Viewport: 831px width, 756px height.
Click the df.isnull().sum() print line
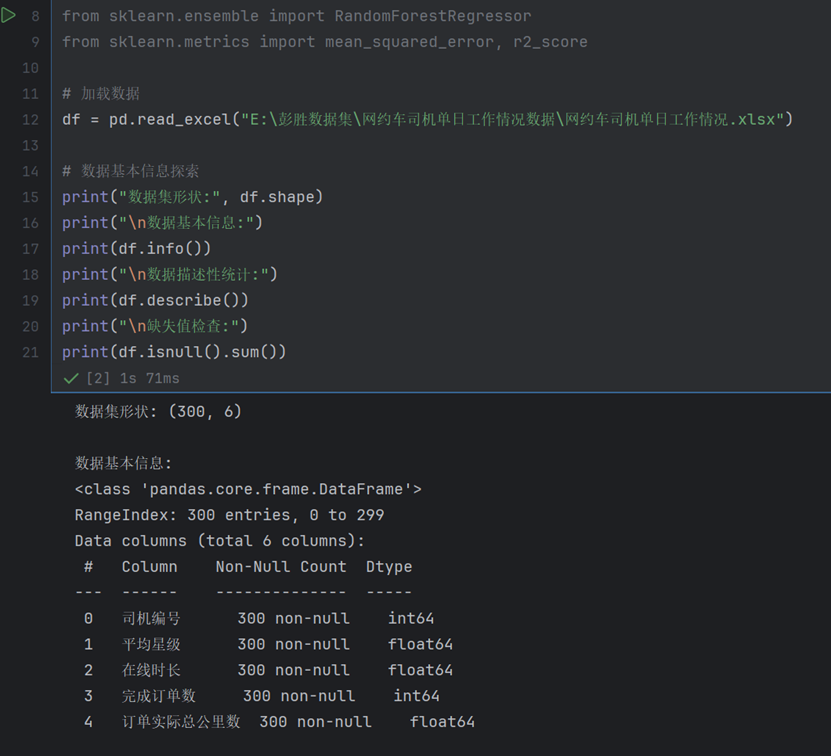174,353
